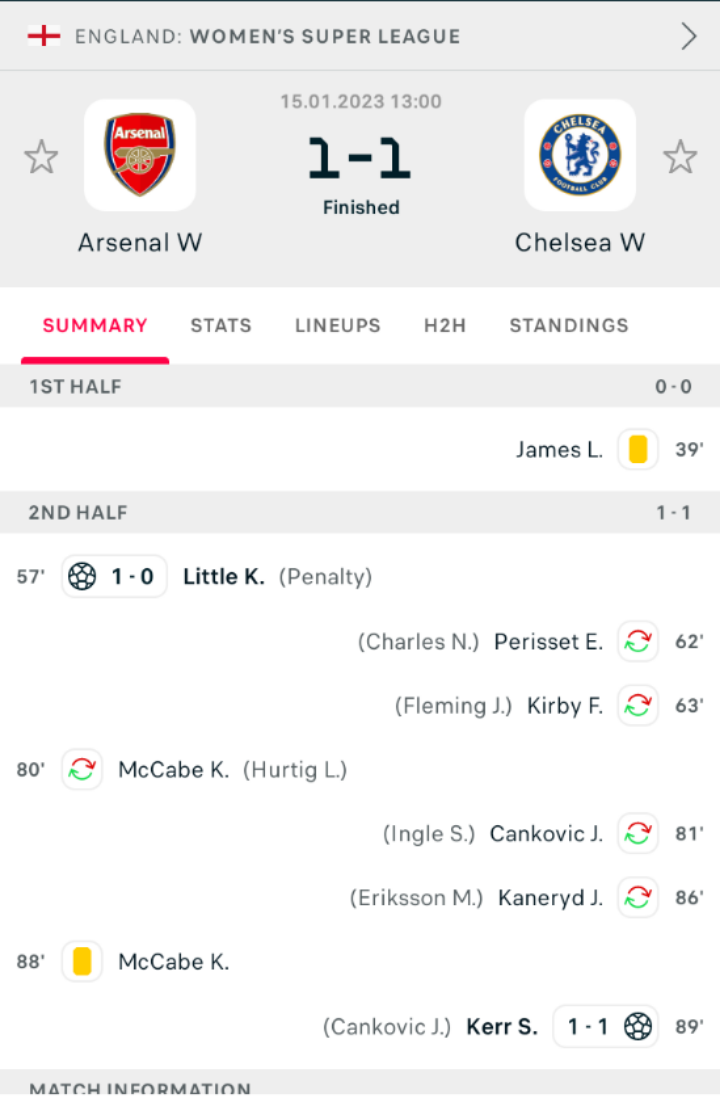This screenshot has width=720, height=1098.
Task: Click the substitution icon for Kirby F.
Action: 638,705
